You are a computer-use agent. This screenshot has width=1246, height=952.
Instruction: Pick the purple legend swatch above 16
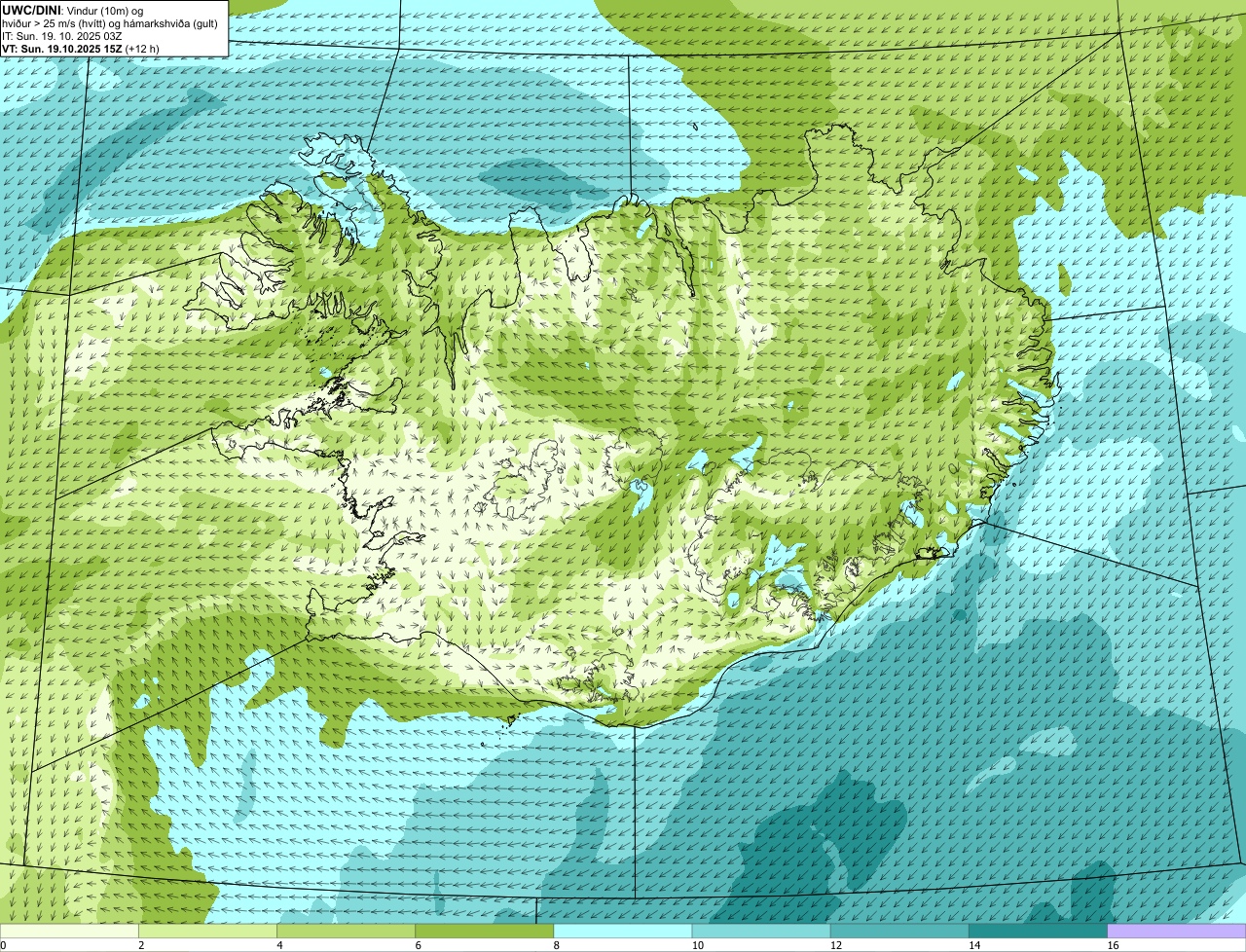[1177, 932]
